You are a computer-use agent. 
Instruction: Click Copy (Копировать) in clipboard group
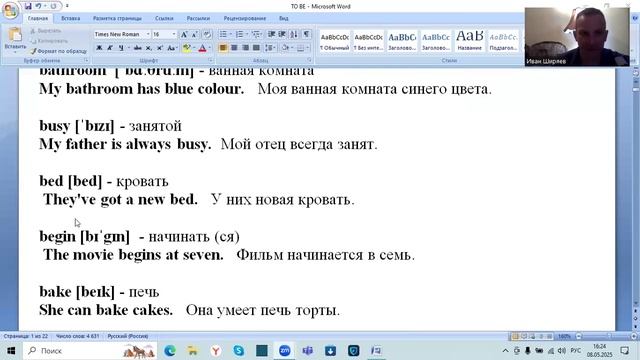[49, 41]
